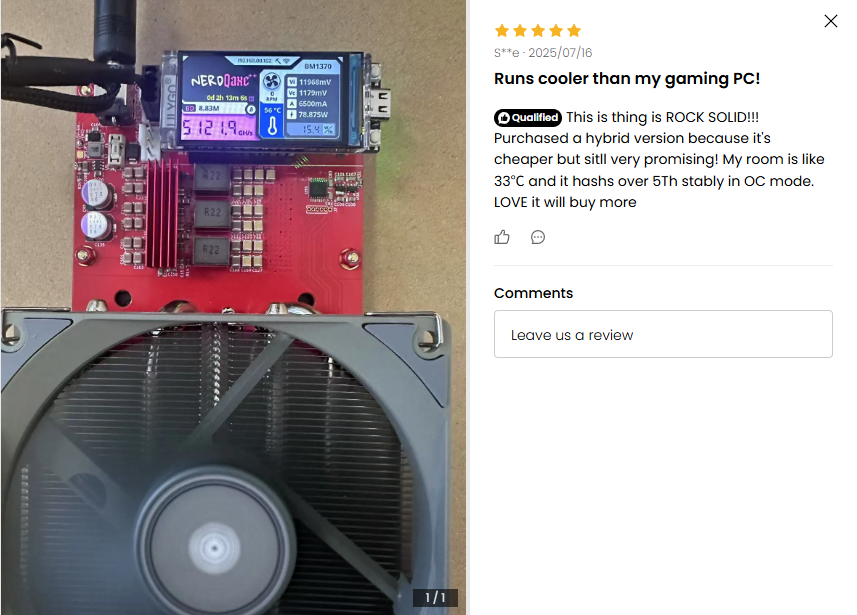Click reviewer name S**e
857x615 pixels.
(507, 52)
